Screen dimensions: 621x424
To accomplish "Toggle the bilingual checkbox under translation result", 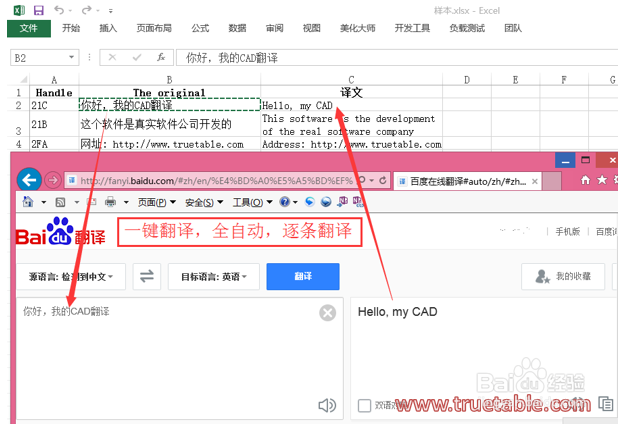I will 364,405.
